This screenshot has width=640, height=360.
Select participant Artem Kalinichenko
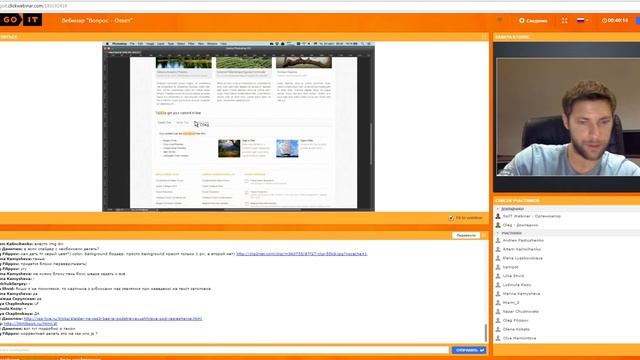pos(522,249)
